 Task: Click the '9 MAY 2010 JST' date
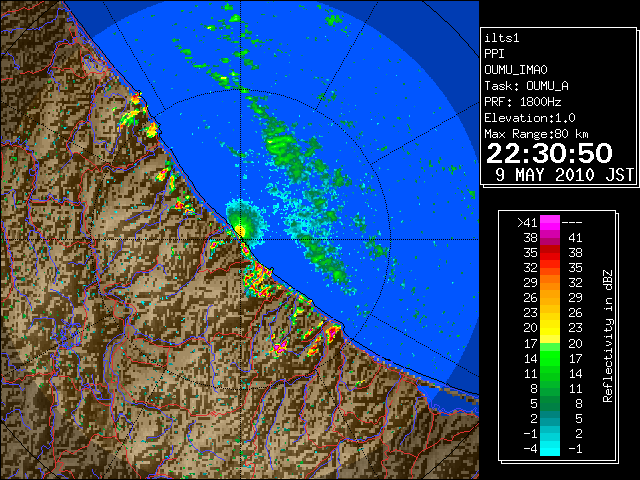click(565, 175)
